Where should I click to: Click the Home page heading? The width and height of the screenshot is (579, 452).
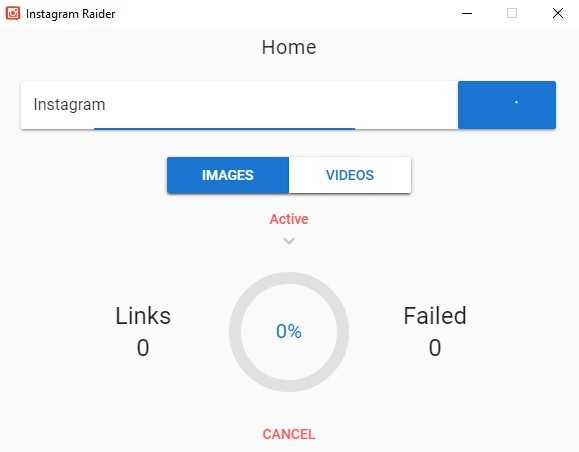(289, 47)
